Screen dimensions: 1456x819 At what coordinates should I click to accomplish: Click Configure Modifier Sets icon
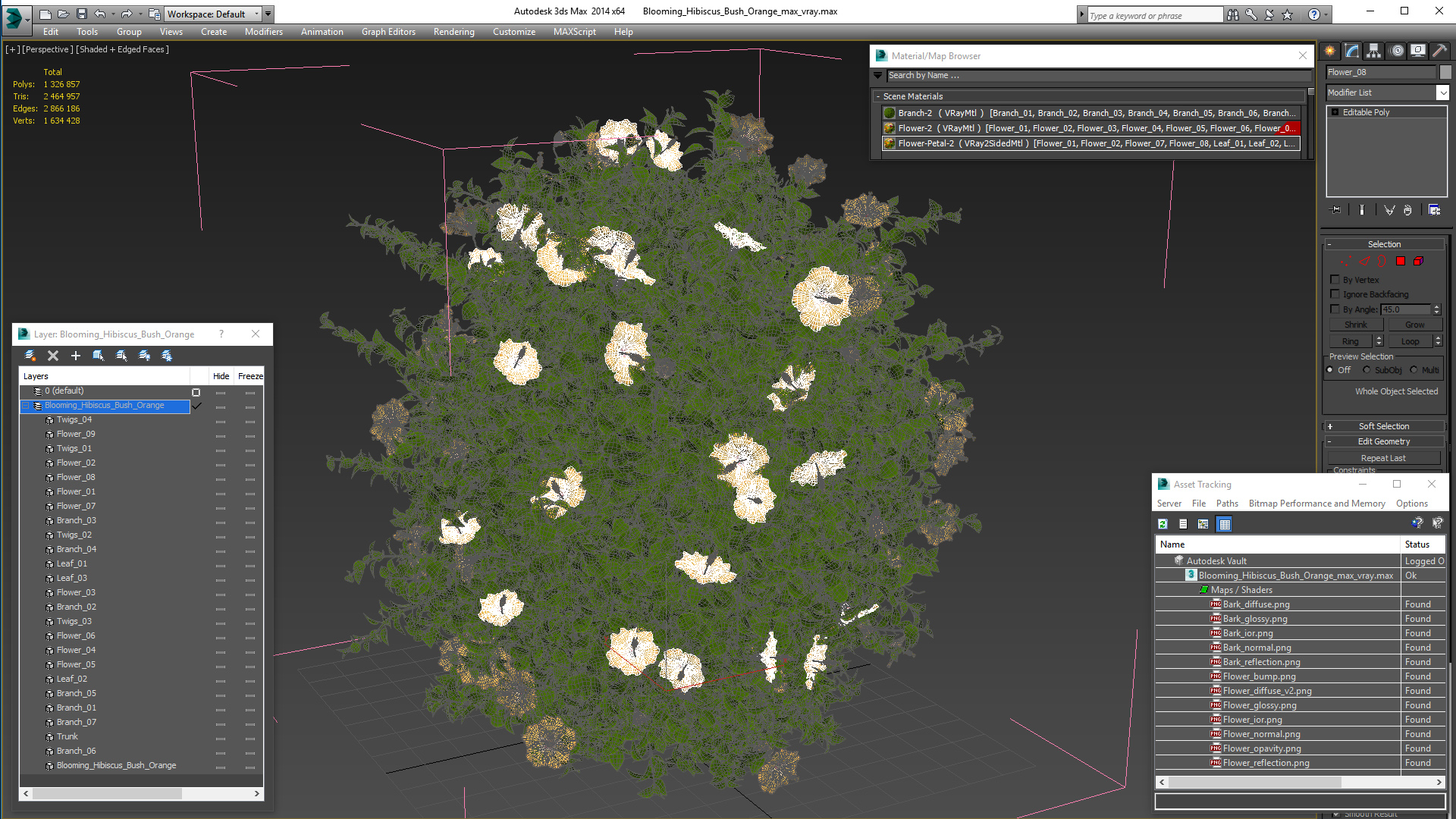(1435, 210)
